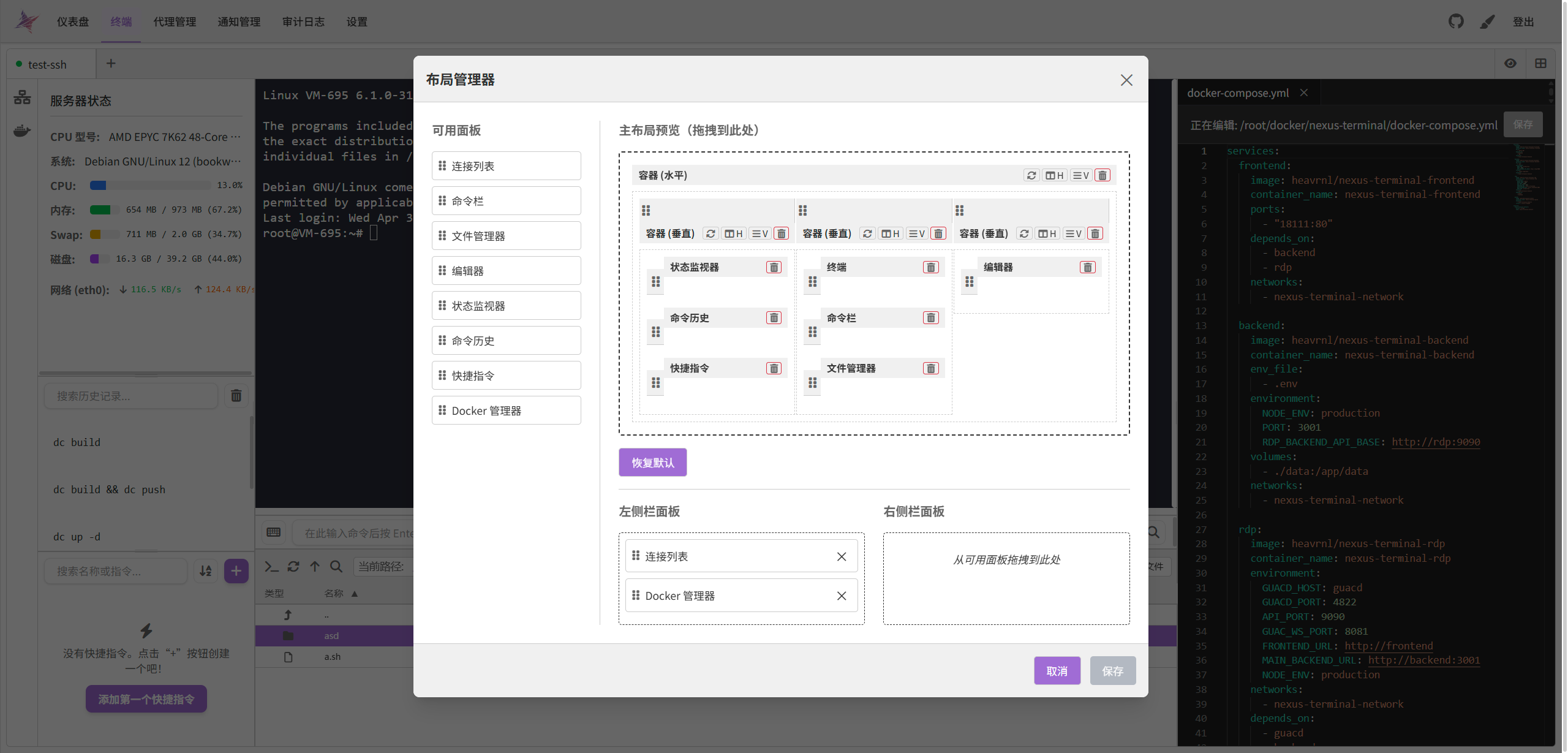Delete the 编辑器 panel in third container

tap(1087, 267)
